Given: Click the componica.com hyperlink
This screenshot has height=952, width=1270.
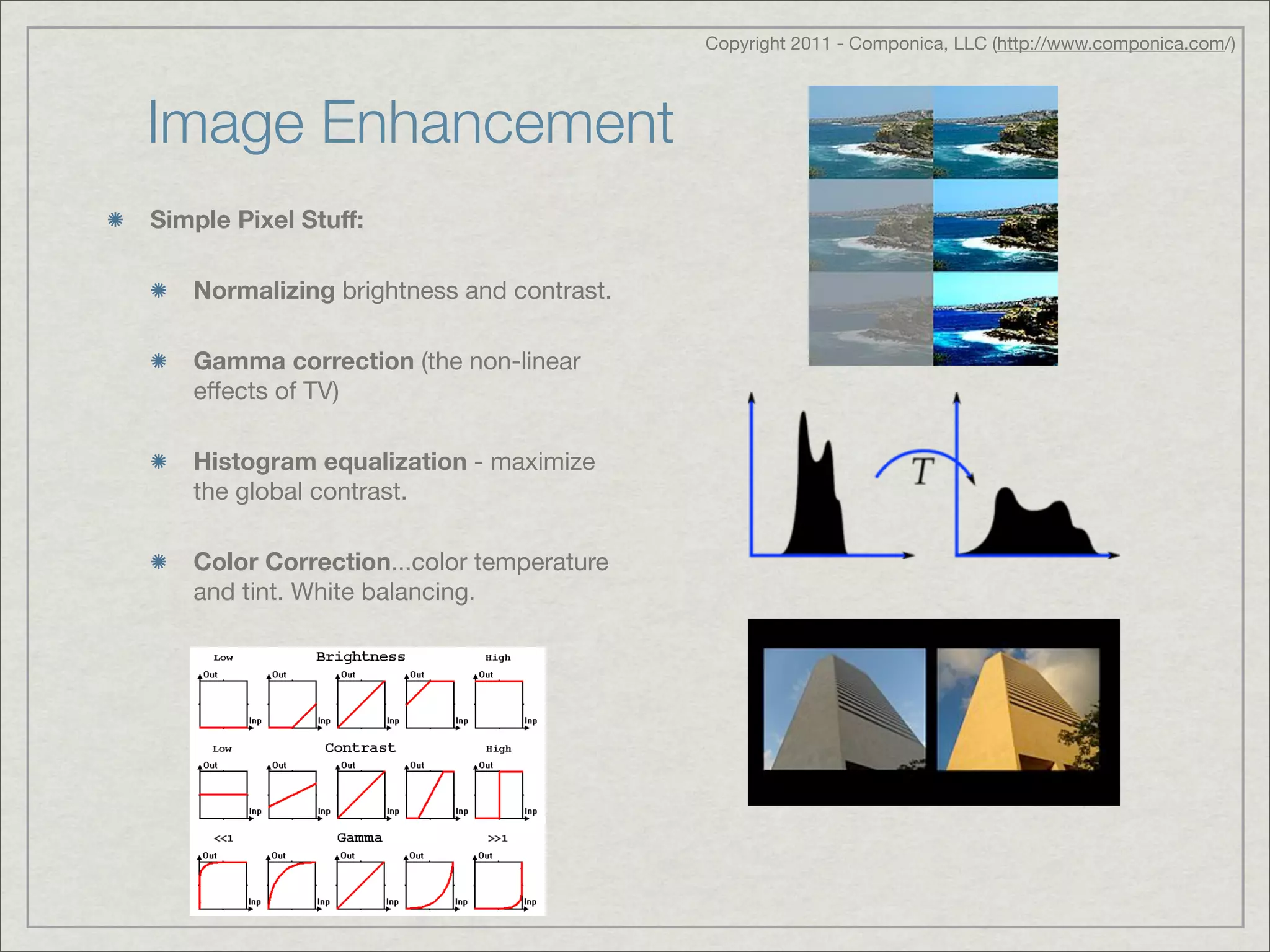Looking at the screenshot, I should click(1113, 44).
